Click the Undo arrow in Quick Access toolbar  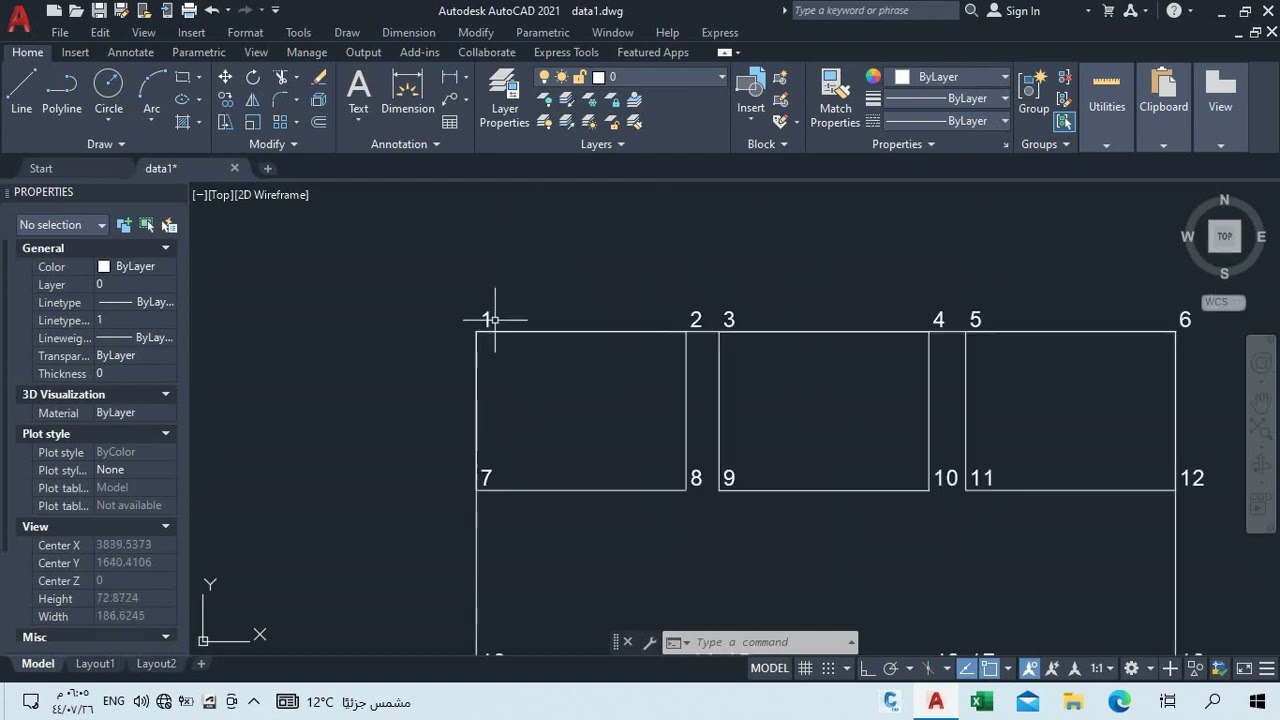(212, 11)
